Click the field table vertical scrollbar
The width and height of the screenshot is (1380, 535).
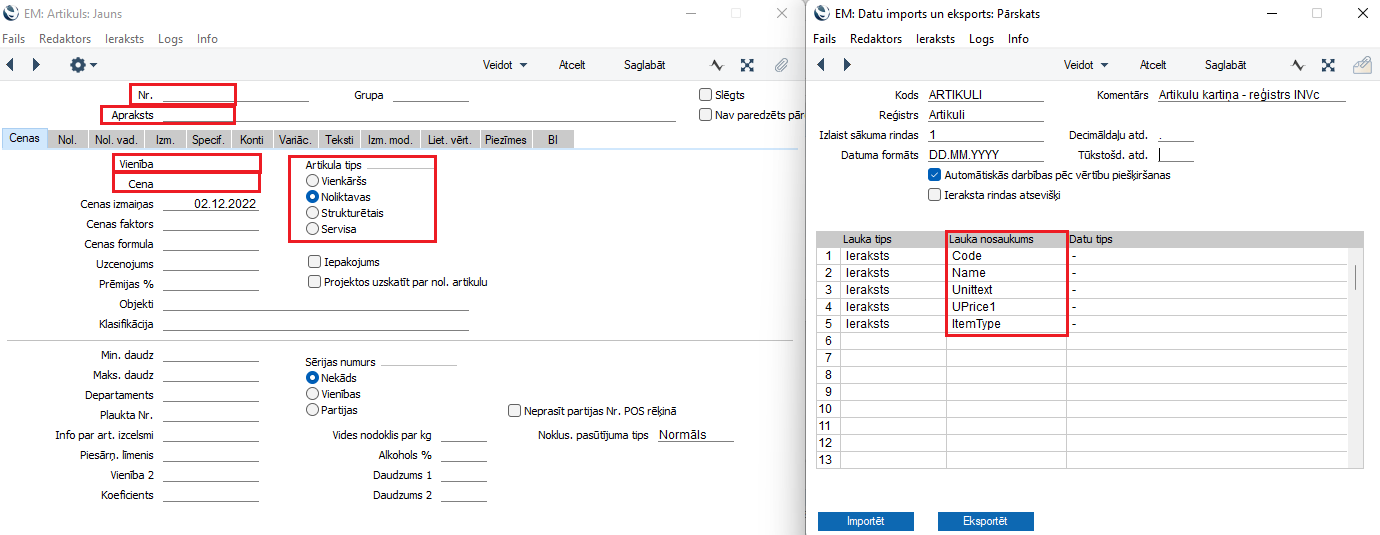tap(1356, 277)
